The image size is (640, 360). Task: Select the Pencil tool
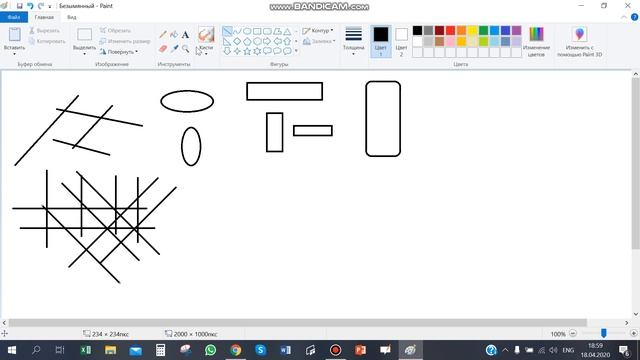(163, 35)
